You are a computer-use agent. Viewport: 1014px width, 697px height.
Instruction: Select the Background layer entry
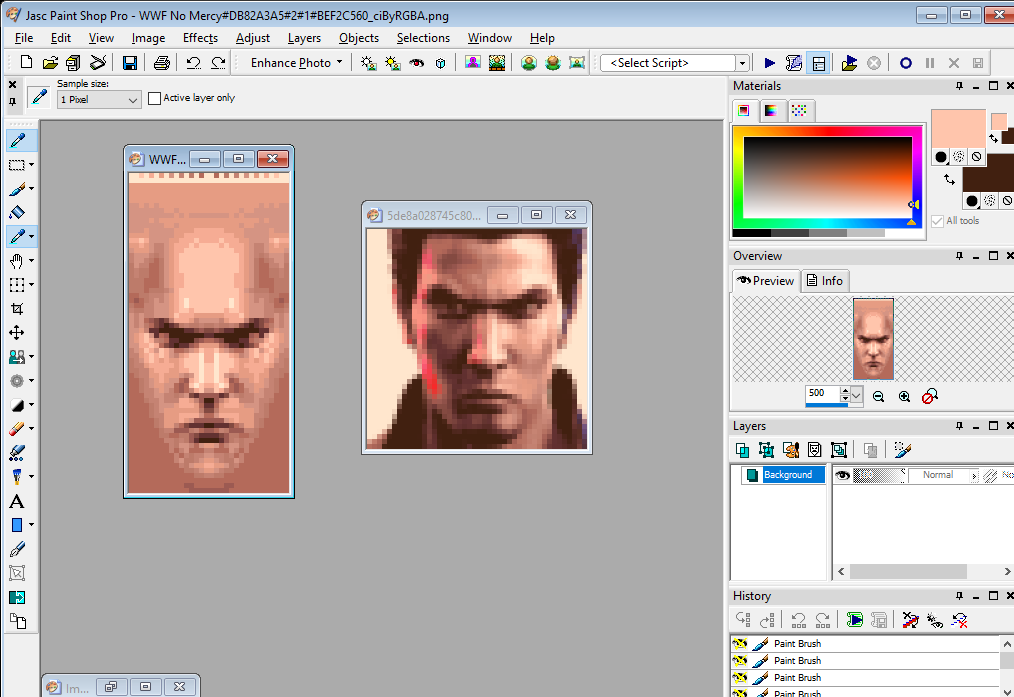coord(787,475)
